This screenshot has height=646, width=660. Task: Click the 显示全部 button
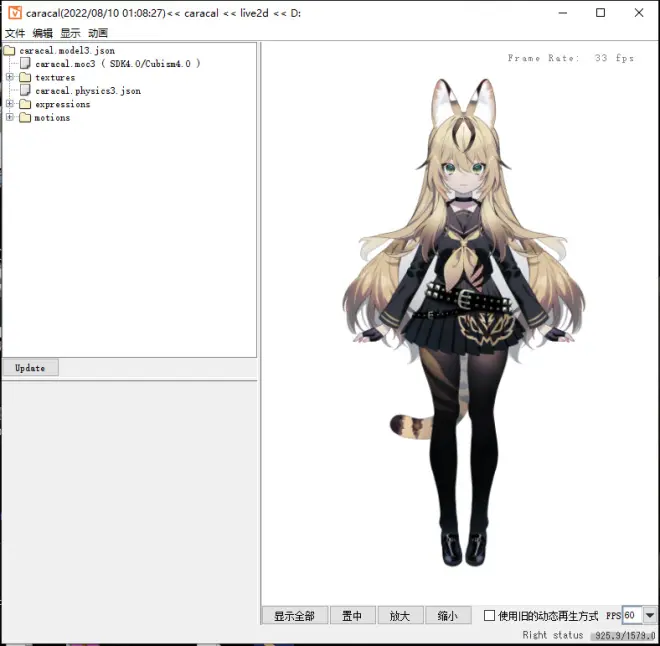[x=295, y=616]
